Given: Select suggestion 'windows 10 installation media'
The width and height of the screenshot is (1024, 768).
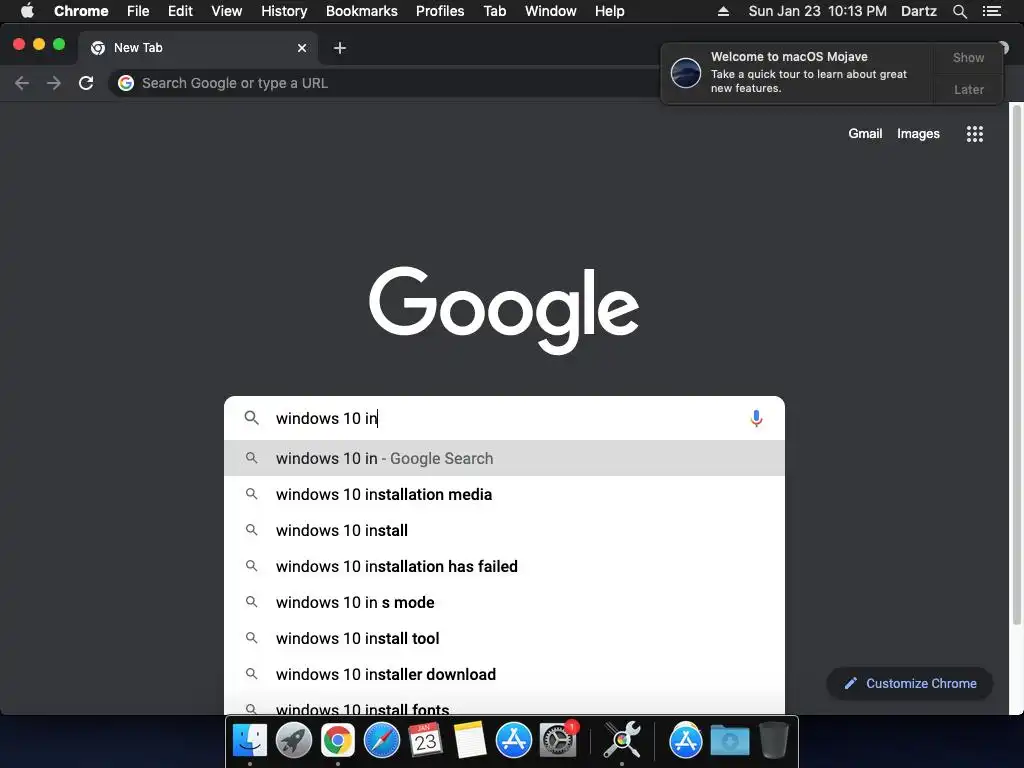Looking at the screenshot, I should tap(504, 494).
